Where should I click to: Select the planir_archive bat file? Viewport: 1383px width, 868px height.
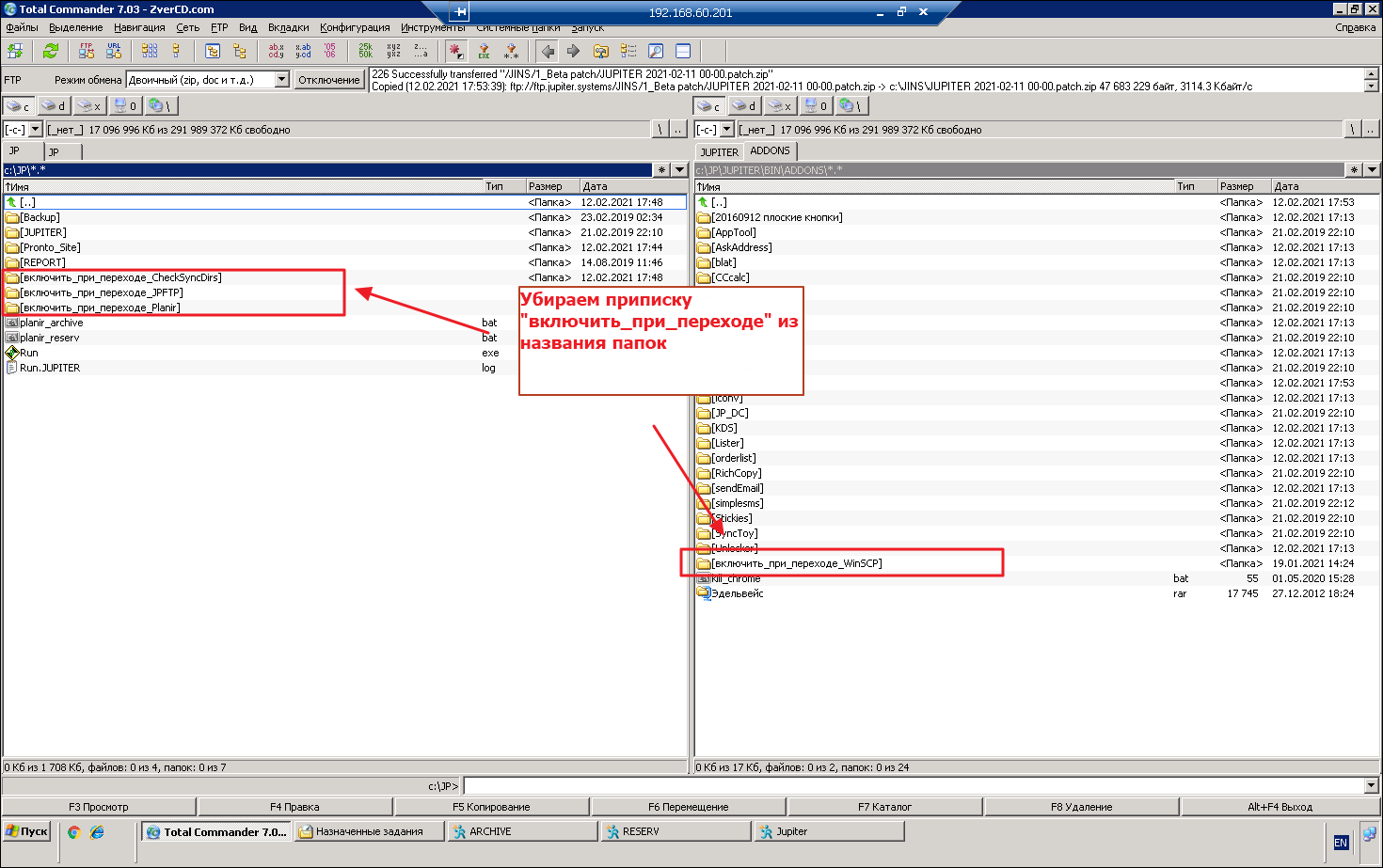pos(52,323)
